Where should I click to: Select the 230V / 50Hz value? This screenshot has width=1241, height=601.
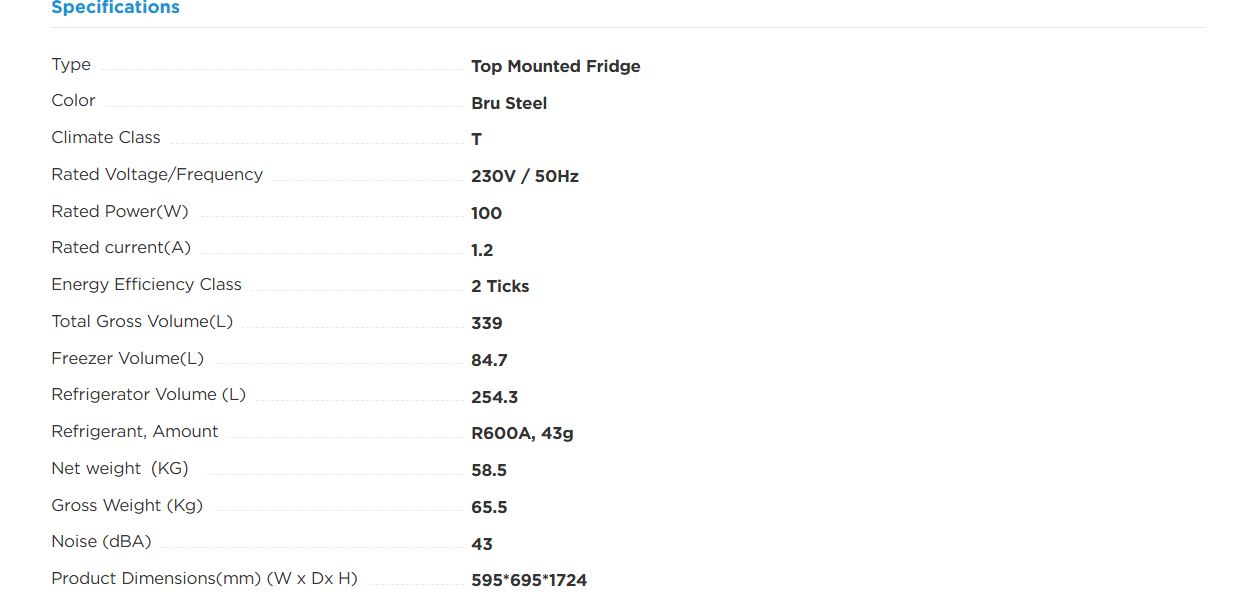(x=525, y=176)
